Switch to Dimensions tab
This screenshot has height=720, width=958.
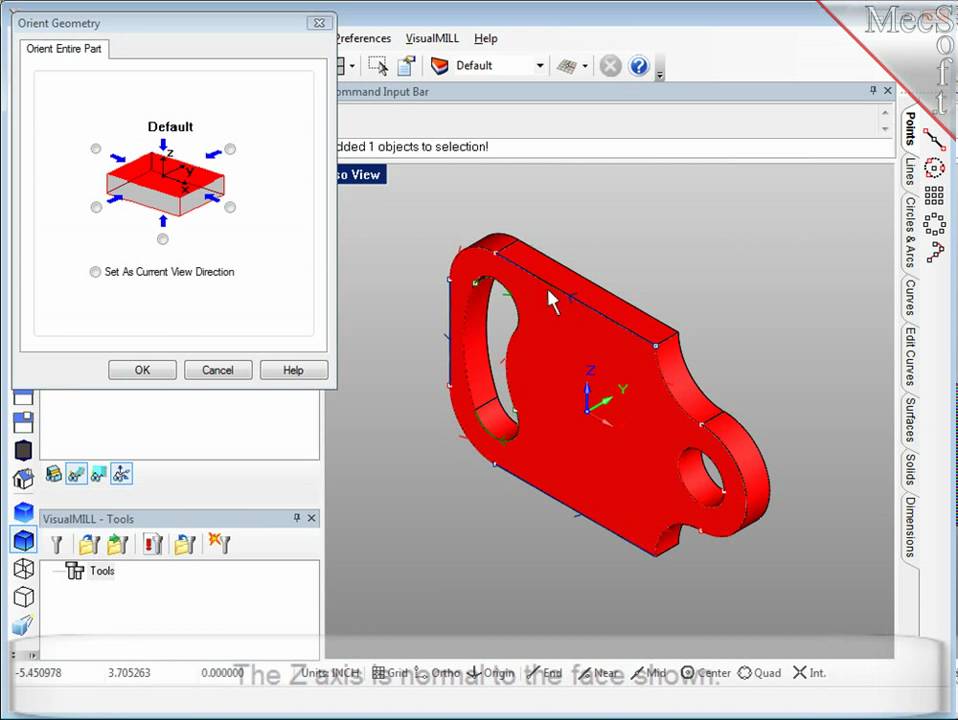click(910, 527)
